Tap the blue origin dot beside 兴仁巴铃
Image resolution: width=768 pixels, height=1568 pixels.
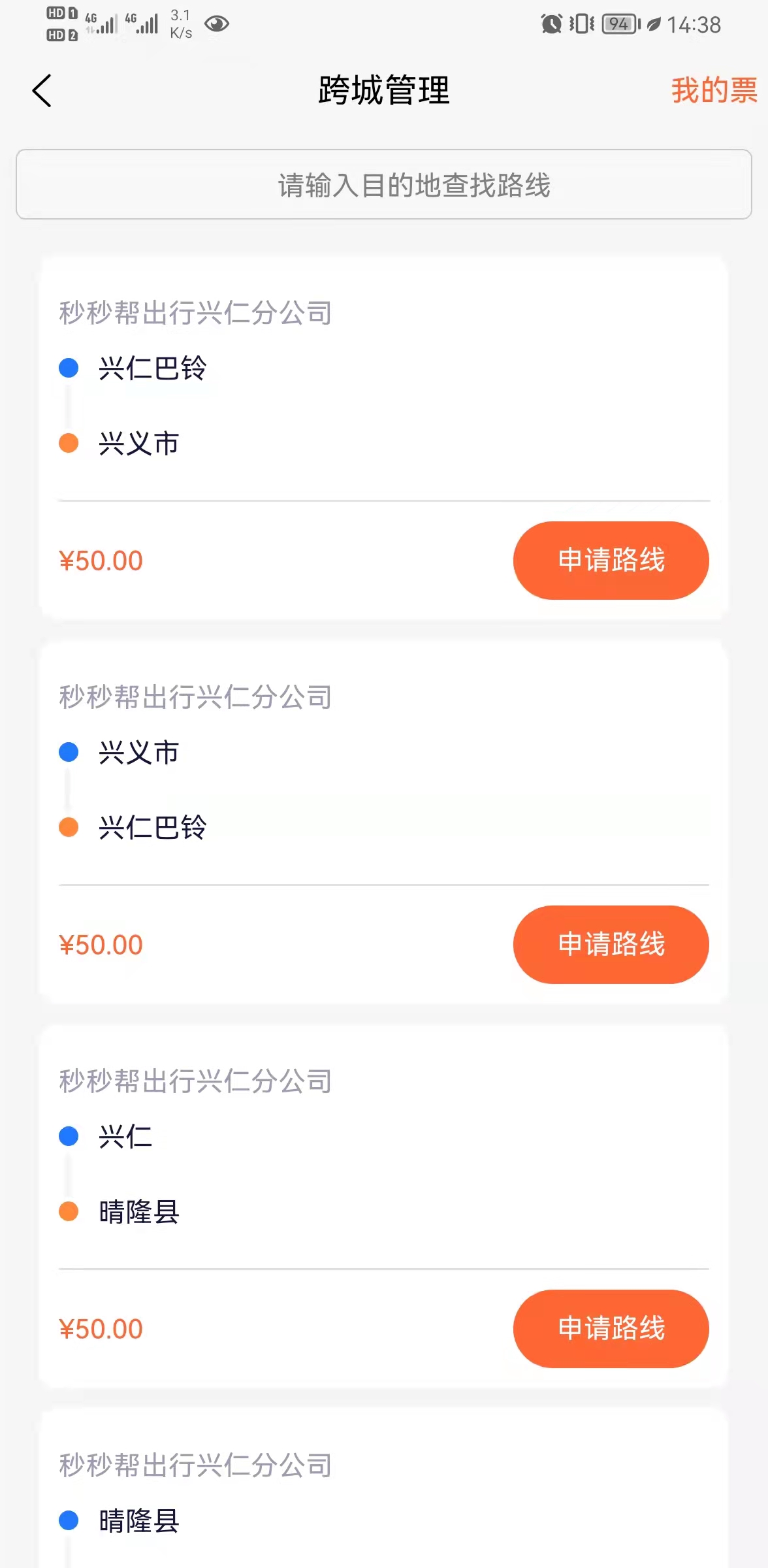pyautogui.click(x=69, y=368)
